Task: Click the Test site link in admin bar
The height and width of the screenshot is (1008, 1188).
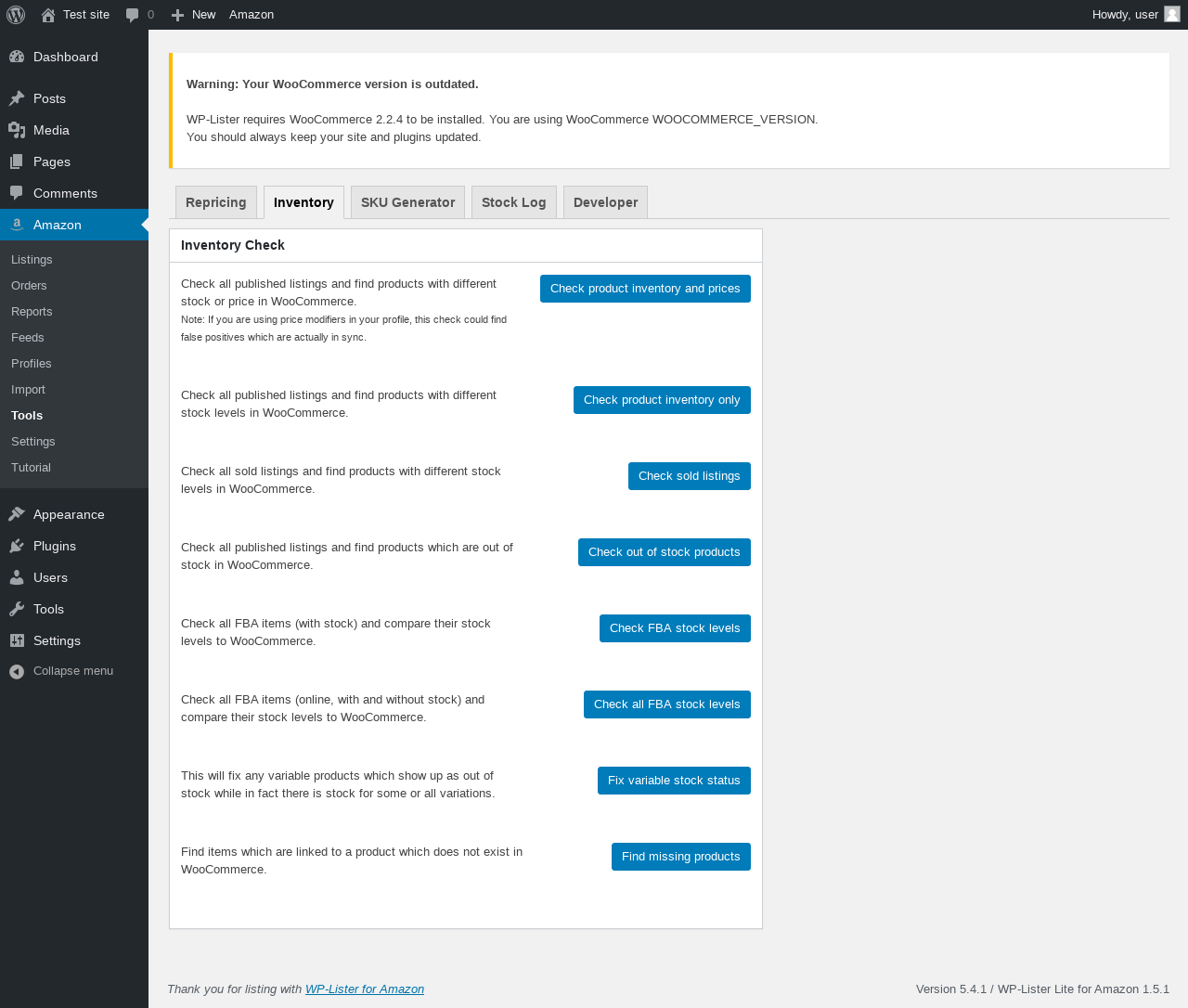Action: [x=86, y=15]
